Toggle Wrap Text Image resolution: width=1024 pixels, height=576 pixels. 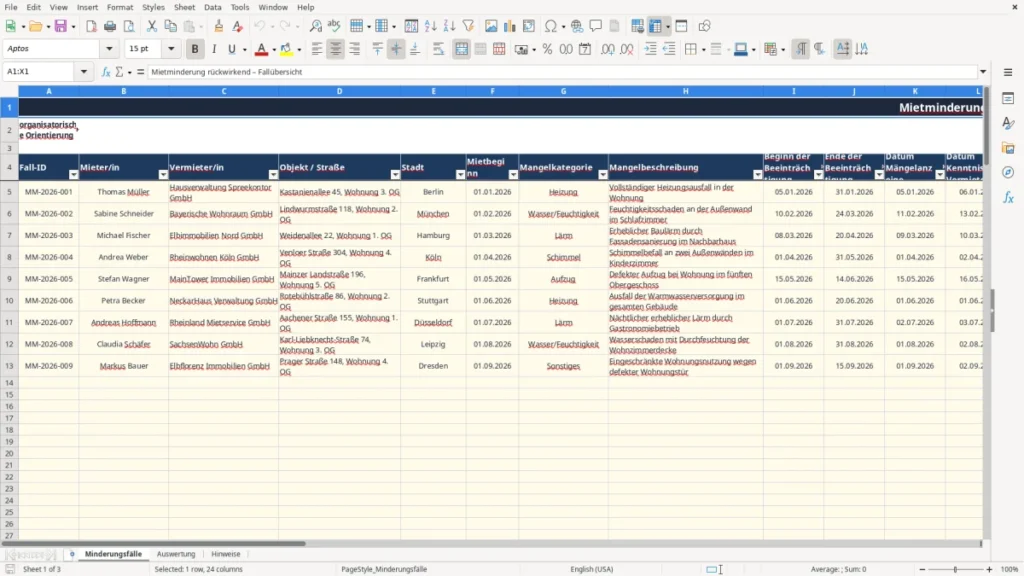pos(438,49)
